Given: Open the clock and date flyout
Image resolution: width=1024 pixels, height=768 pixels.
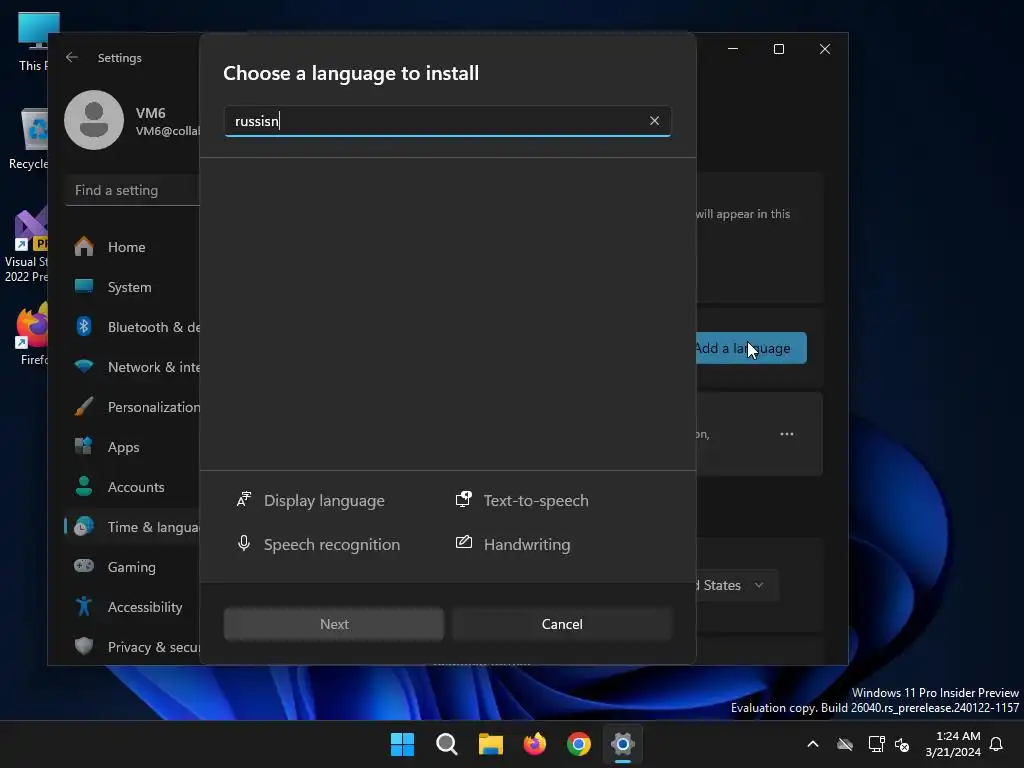Looking at the screenshot, I should tap(953, 744).
